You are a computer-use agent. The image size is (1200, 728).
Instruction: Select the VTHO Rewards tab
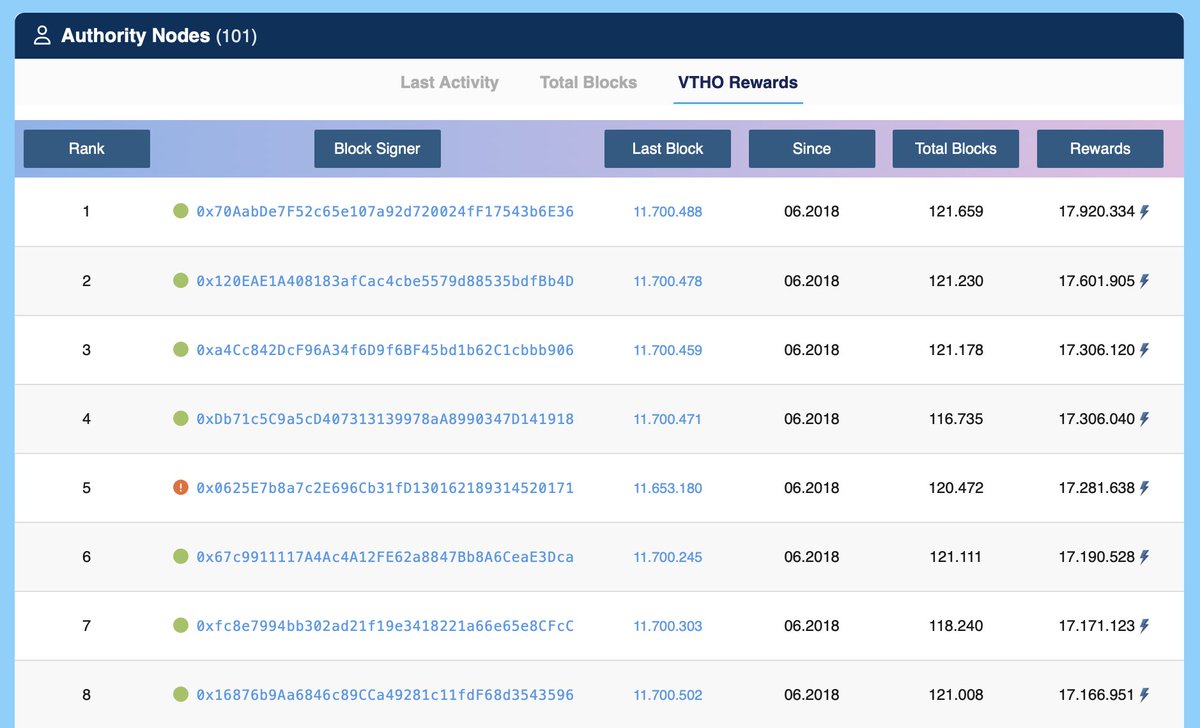click(x=737, y=82)
